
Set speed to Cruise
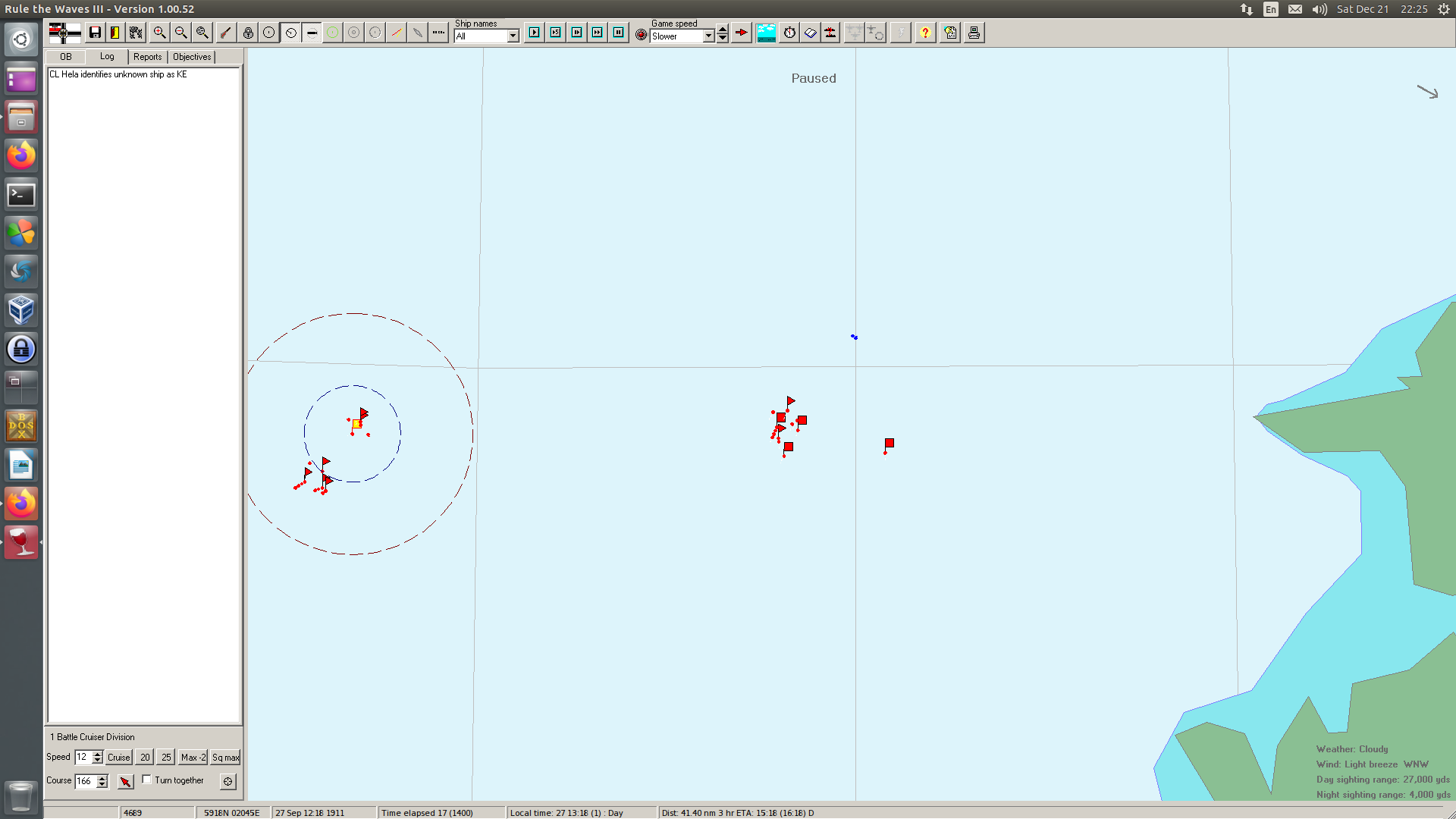pos(118,757)
